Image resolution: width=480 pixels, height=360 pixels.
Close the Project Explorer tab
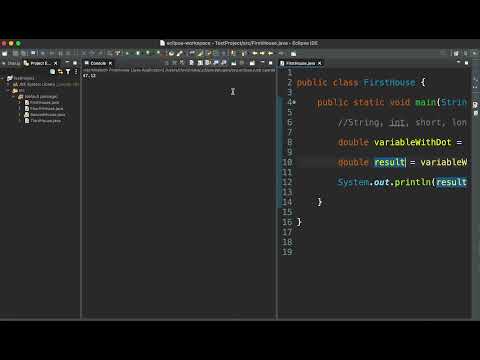tap(55, 63)
